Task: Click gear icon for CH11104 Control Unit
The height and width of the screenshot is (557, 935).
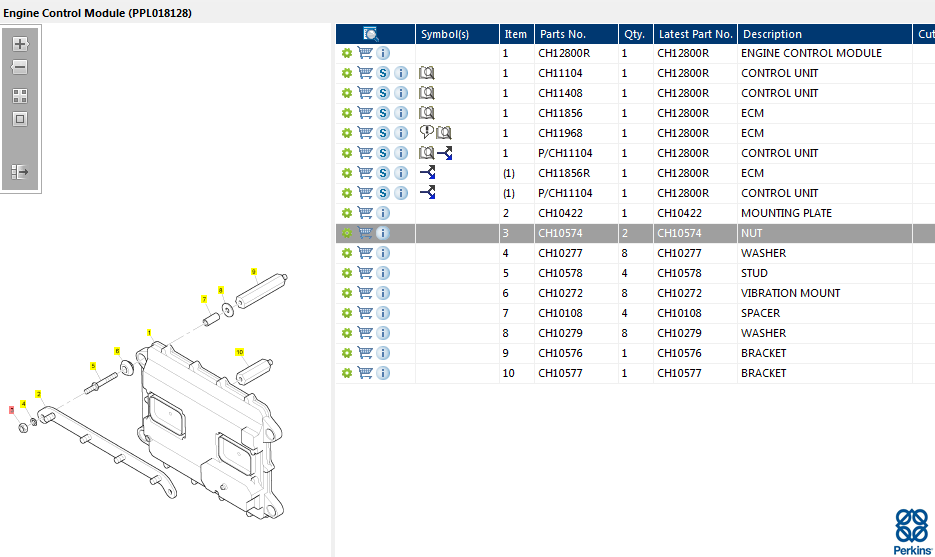Action: click(x=346, y=73)
